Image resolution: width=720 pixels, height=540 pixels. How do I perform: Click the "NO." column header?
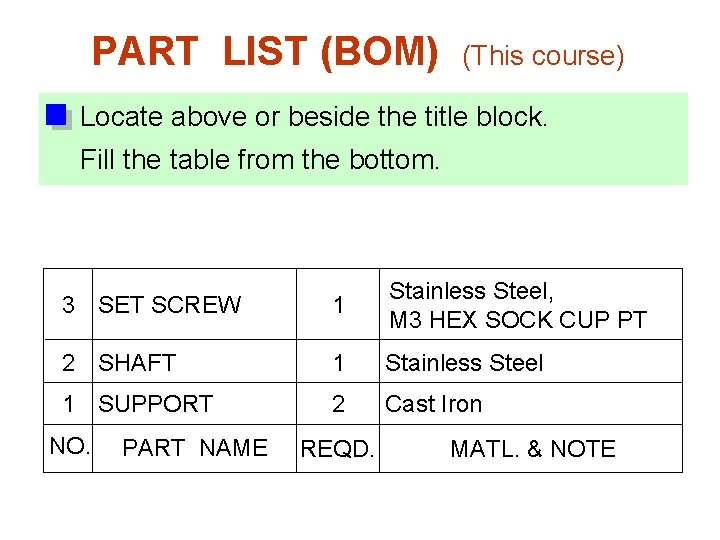click(x=69, y=446)
